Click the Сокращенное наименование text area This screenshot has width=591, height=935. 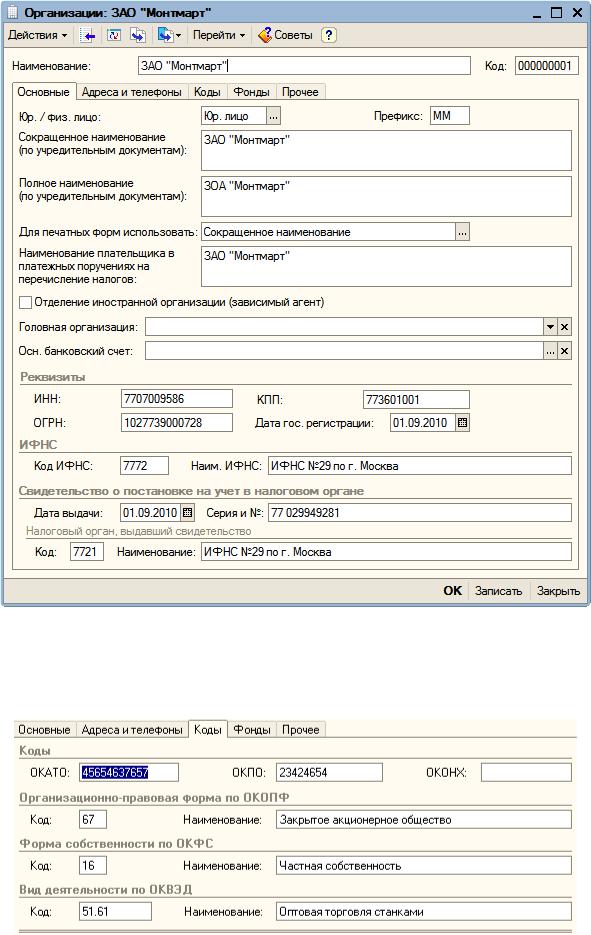tap(386, 150)
